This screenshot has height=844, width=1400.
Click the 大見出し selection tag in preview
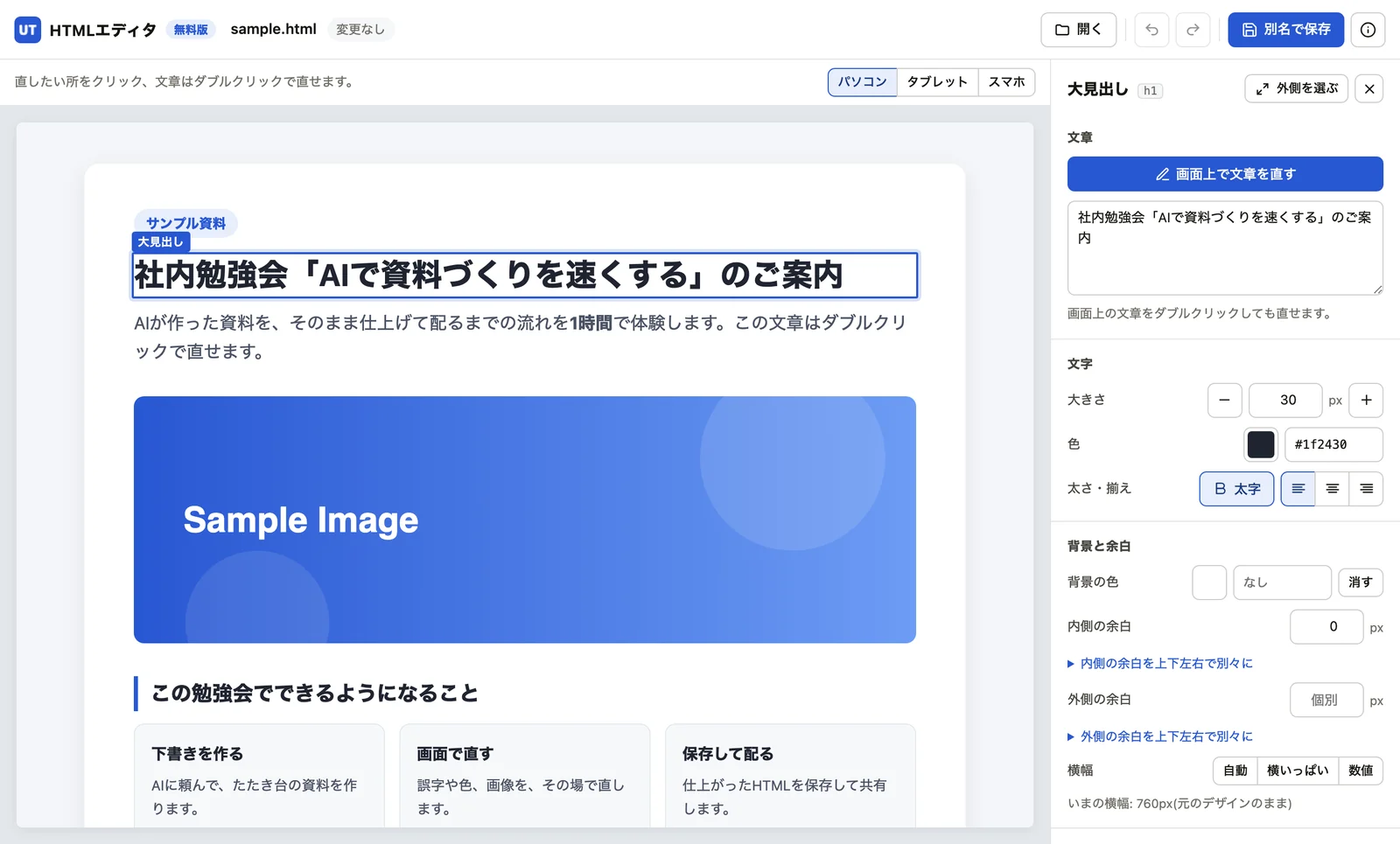pyautogui.click(x=160, y=242)
